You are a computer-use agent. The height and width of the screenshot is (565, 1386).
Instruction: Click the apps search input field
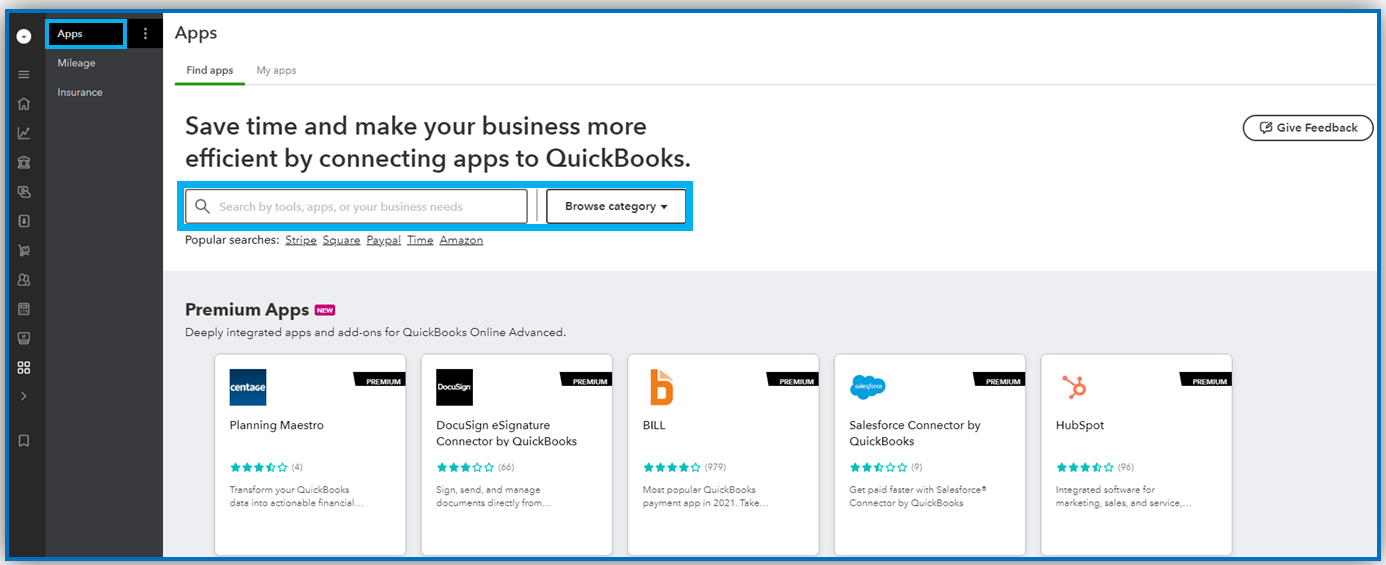[356, 206]
